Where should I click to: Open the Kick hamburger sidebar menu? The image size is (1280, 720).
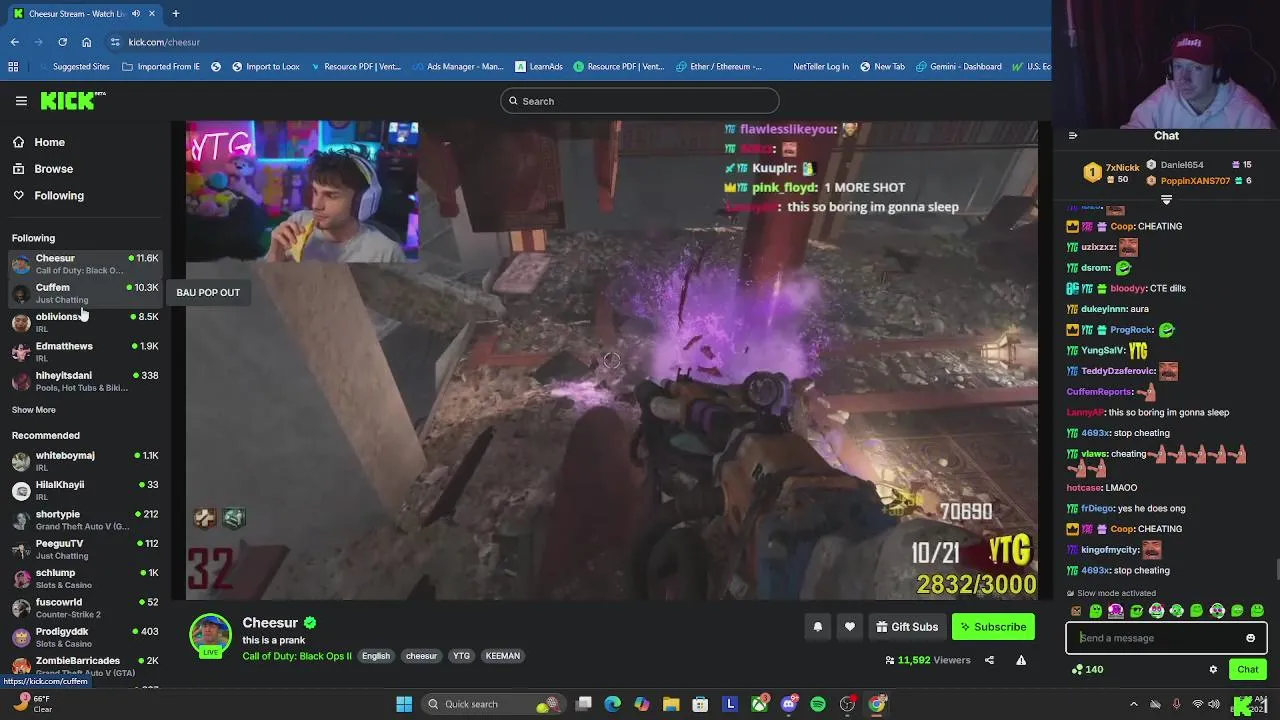pyautogui.click(x=21, y=101)
